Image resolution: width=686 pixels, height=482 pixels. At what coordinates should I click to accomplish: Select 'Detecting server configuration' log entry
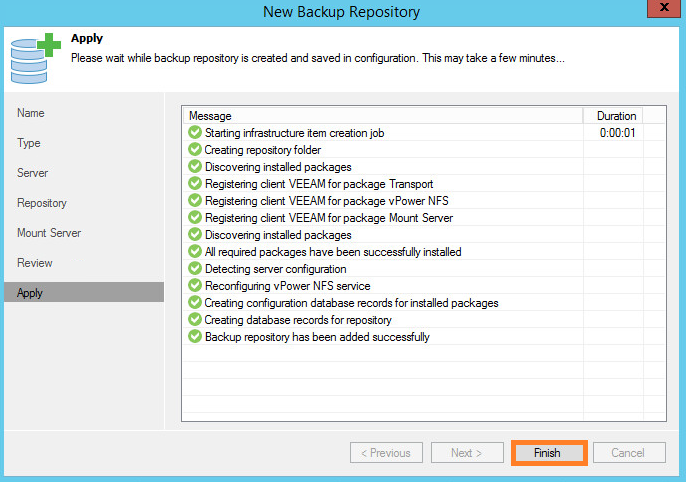pyautogui.click(x=275, y=269)
